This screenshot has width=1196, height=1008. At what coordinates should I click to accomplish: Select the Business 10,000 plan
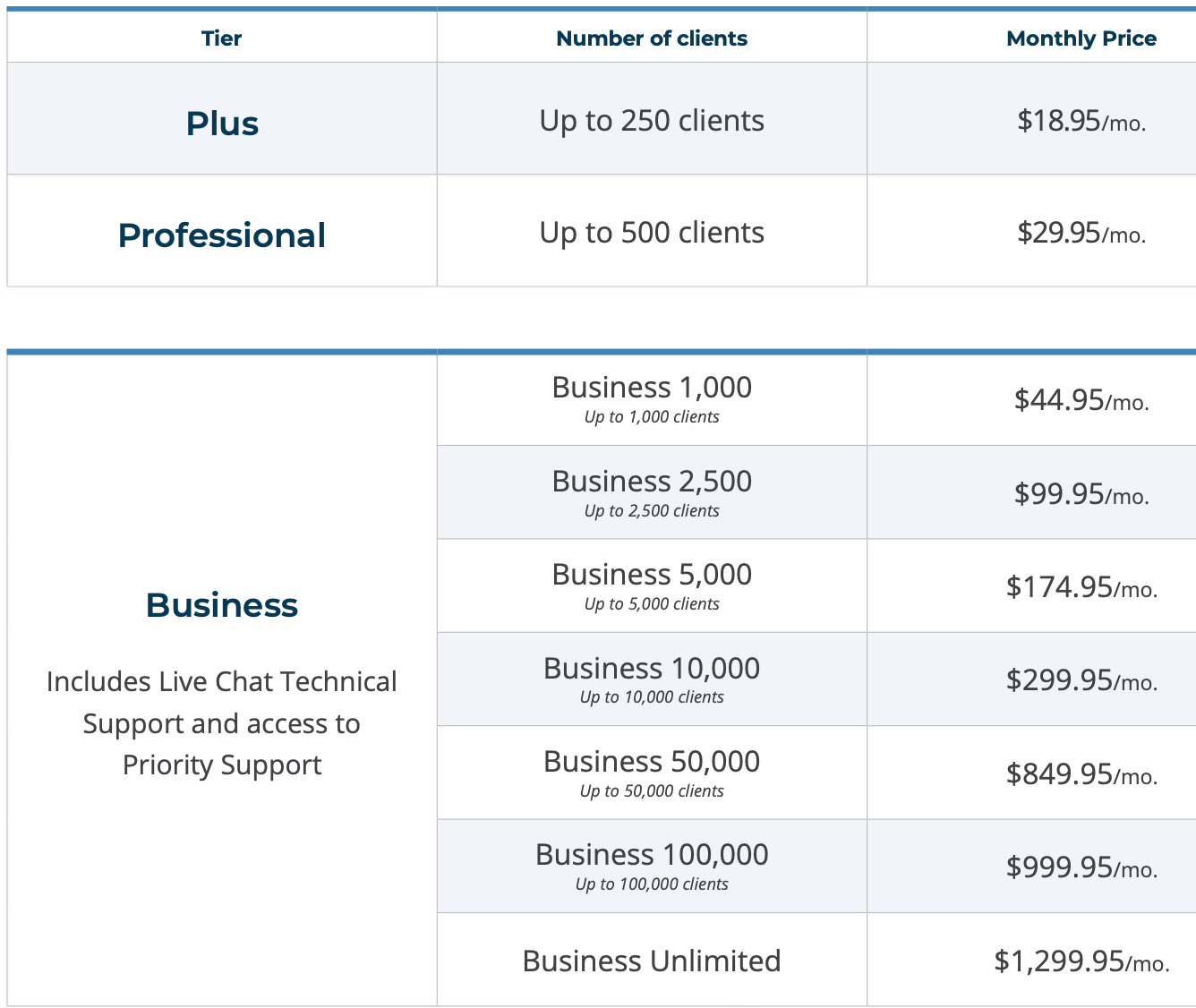click(x=652, y=679)
